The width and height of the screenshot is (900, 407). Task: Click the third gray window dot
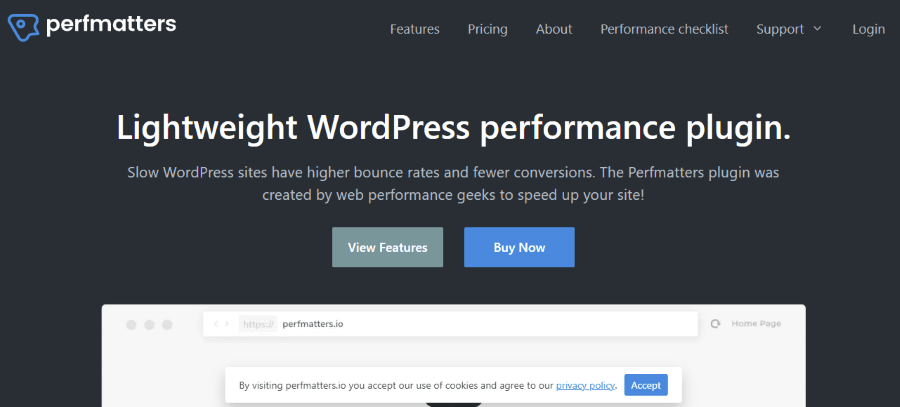(x=167, y=325)
